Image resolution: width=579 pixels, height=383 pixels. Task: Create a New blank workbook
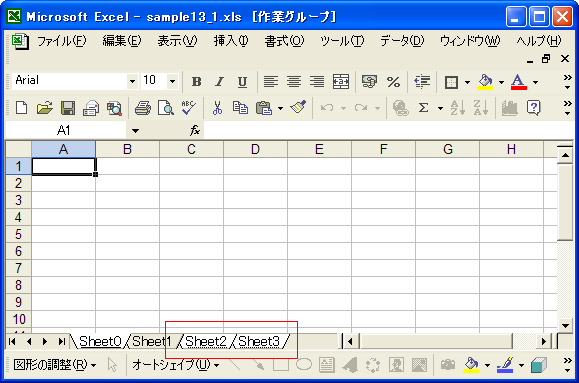point(21,108)
